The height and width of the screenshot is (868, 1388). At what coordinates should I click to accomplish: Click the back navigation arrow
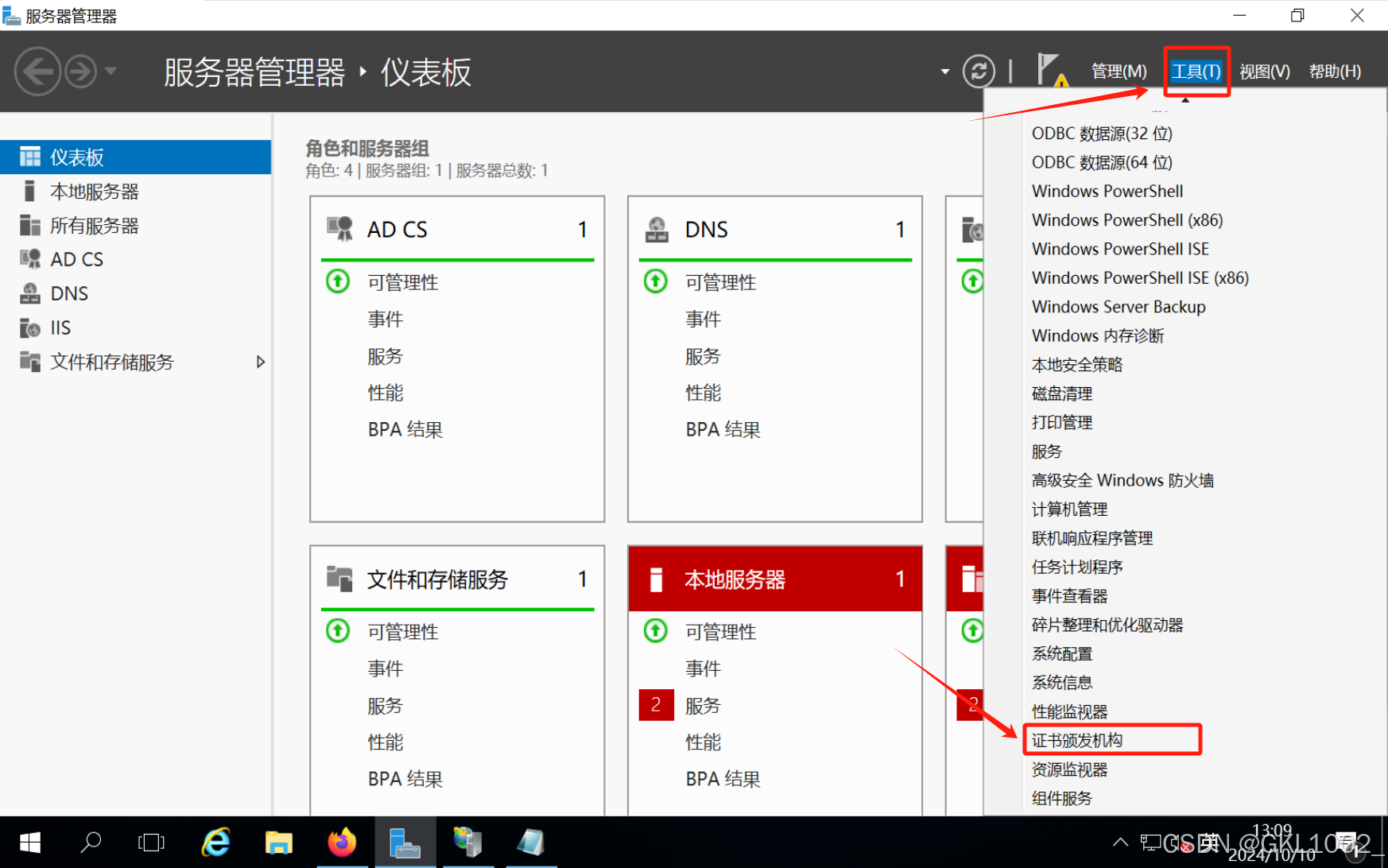pos(37,72)
